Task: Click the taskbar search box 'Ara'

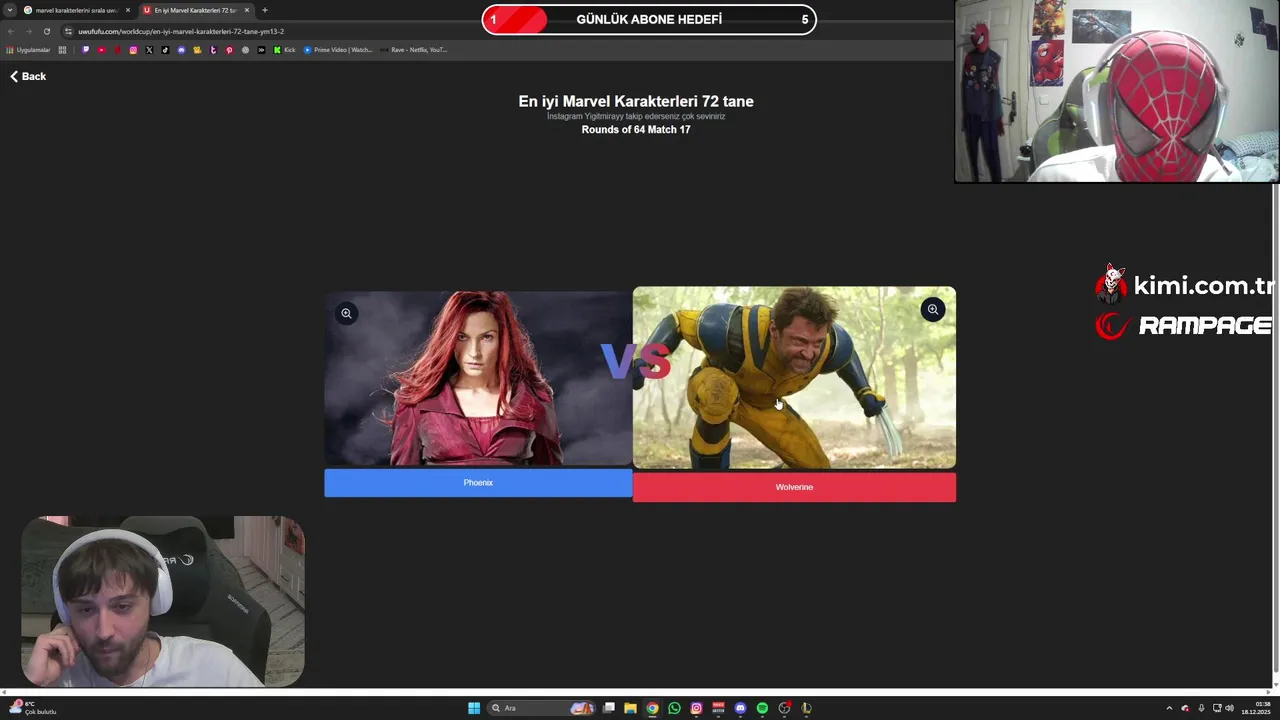Action: pyautogui.click(x=541, y=708)
